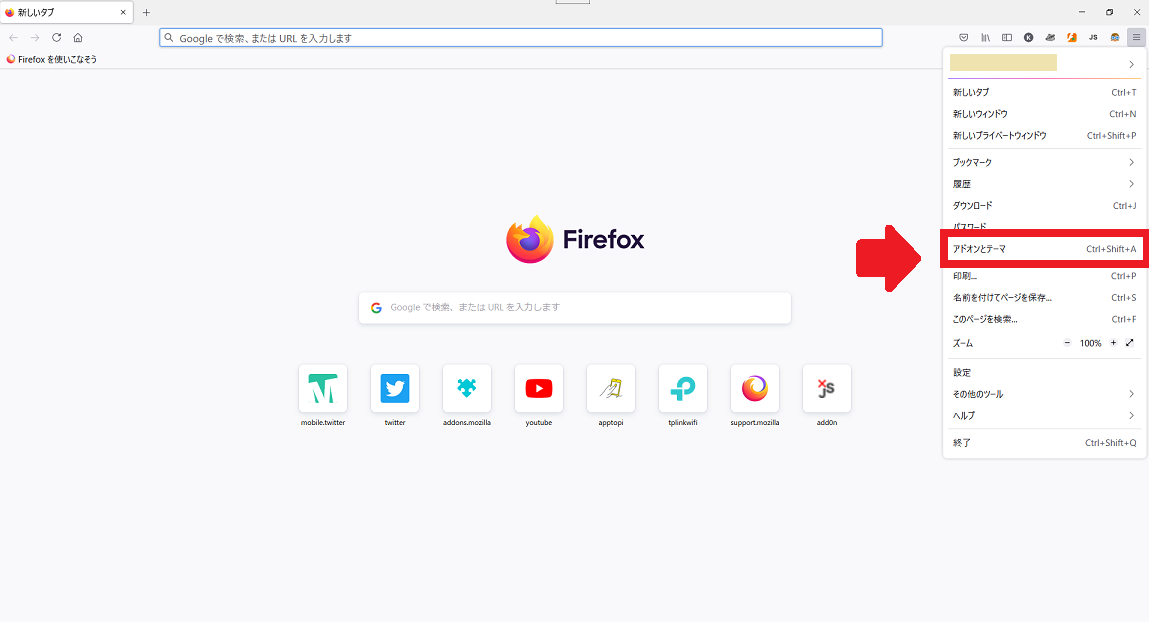Choose 名前を付けてページを保存... menu item

(1044, 297)
